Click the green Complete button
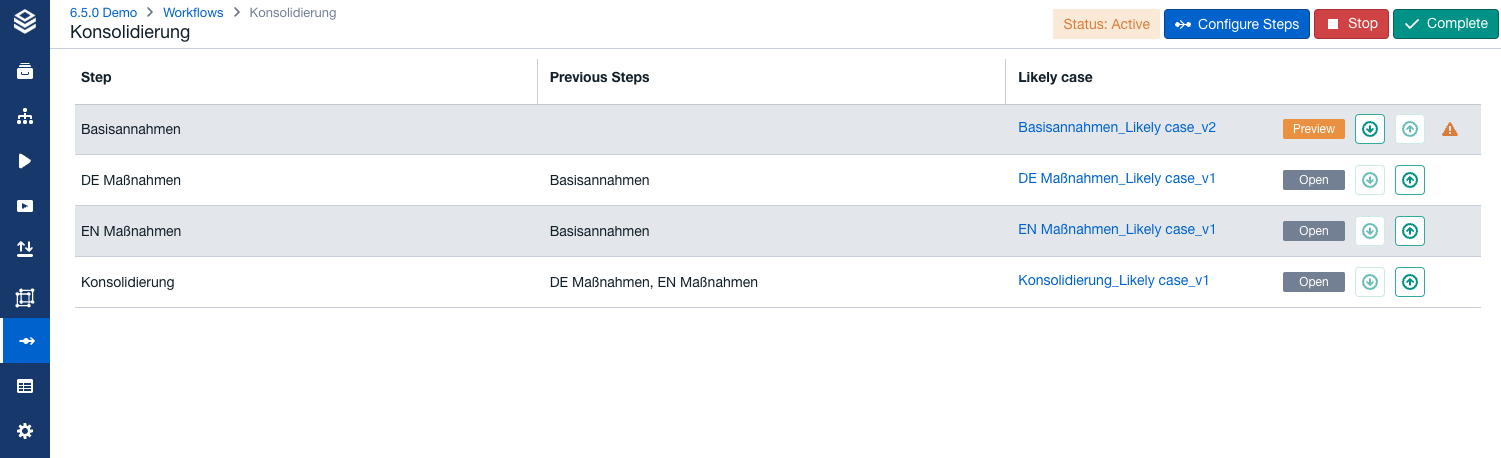This screenshot has height=458, width=1501. [1446, 24]
